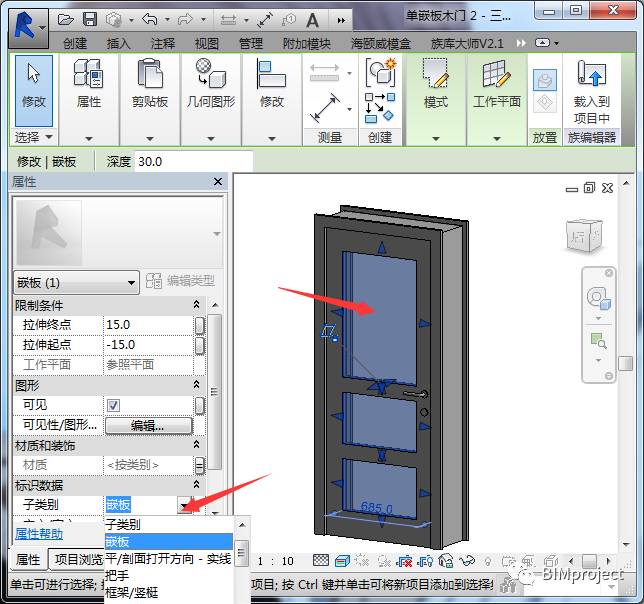Screen dimensions: 644x604
Task: Click the zoom region magnifier icon on navigation bar
Action: (598, 341)
